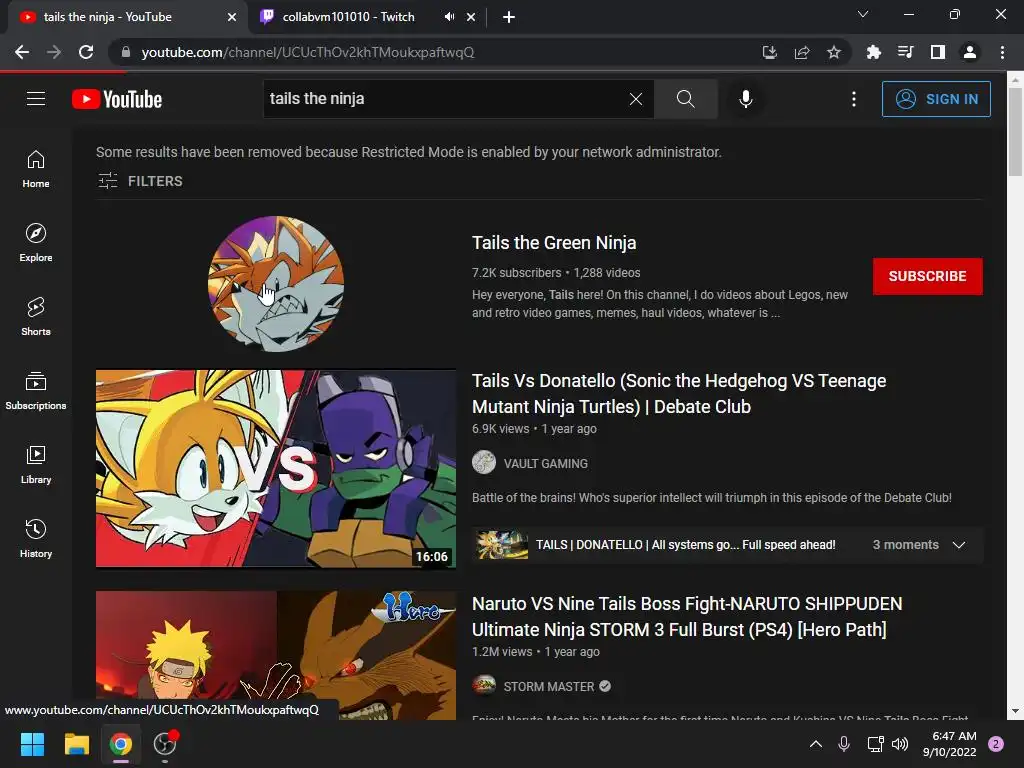The image size is (1024, 768).
Task: Click the system tray microphone icon
Action: click(844, 744)
